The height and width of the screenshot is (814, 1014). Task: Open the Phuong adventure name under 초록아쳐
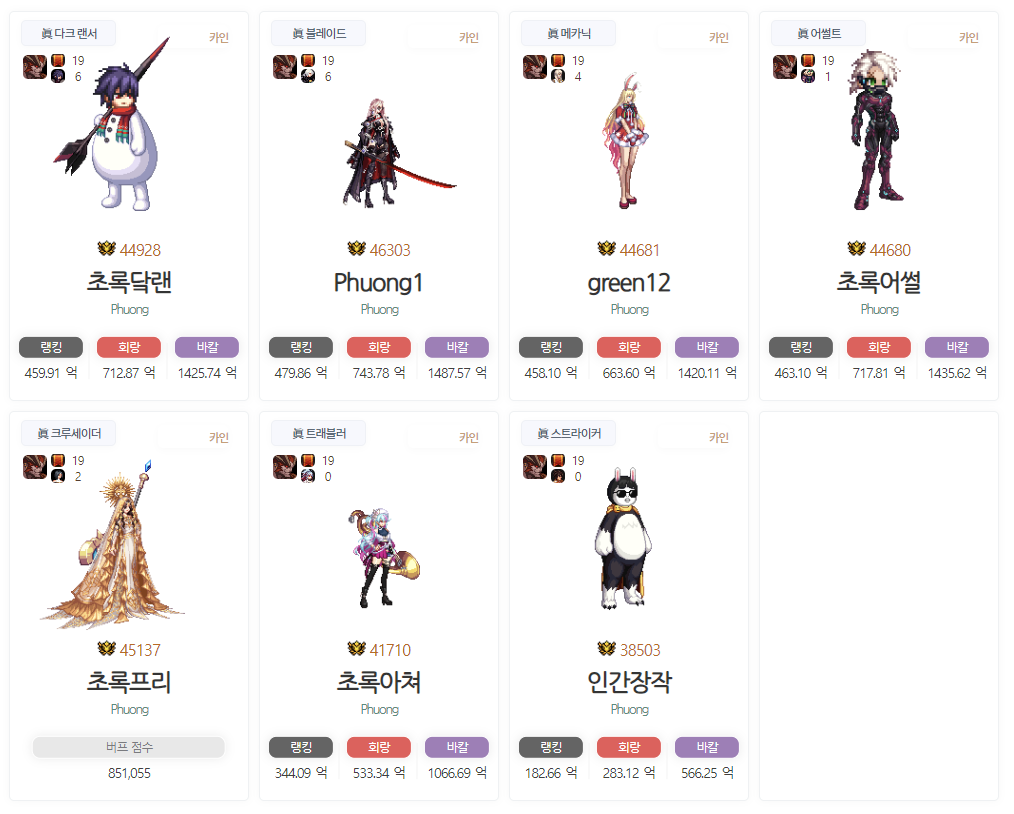click(x=380, y=709)
